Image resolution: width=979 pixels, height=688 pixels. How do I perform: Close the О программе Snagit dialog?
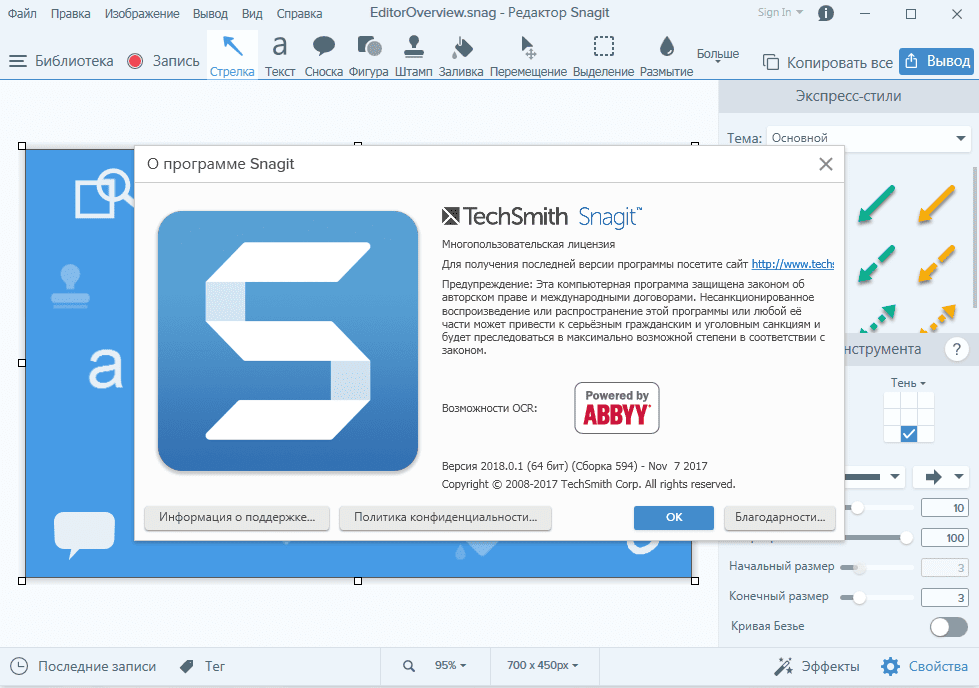tap(825, 164)
